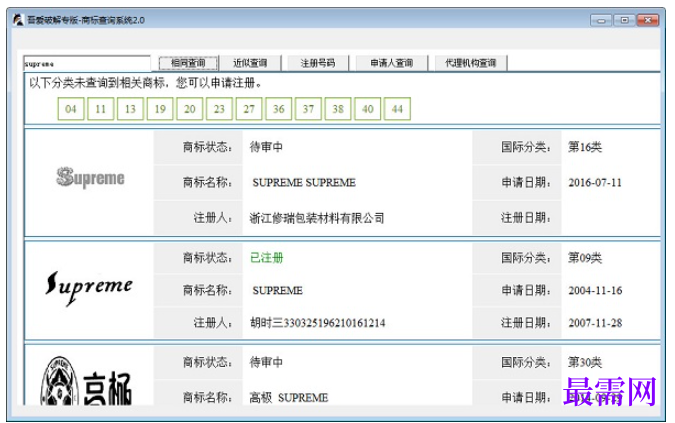This screenshot has height=423, width=675.
Task: Click application date 2004-11-16
Action: click(595, 290)
